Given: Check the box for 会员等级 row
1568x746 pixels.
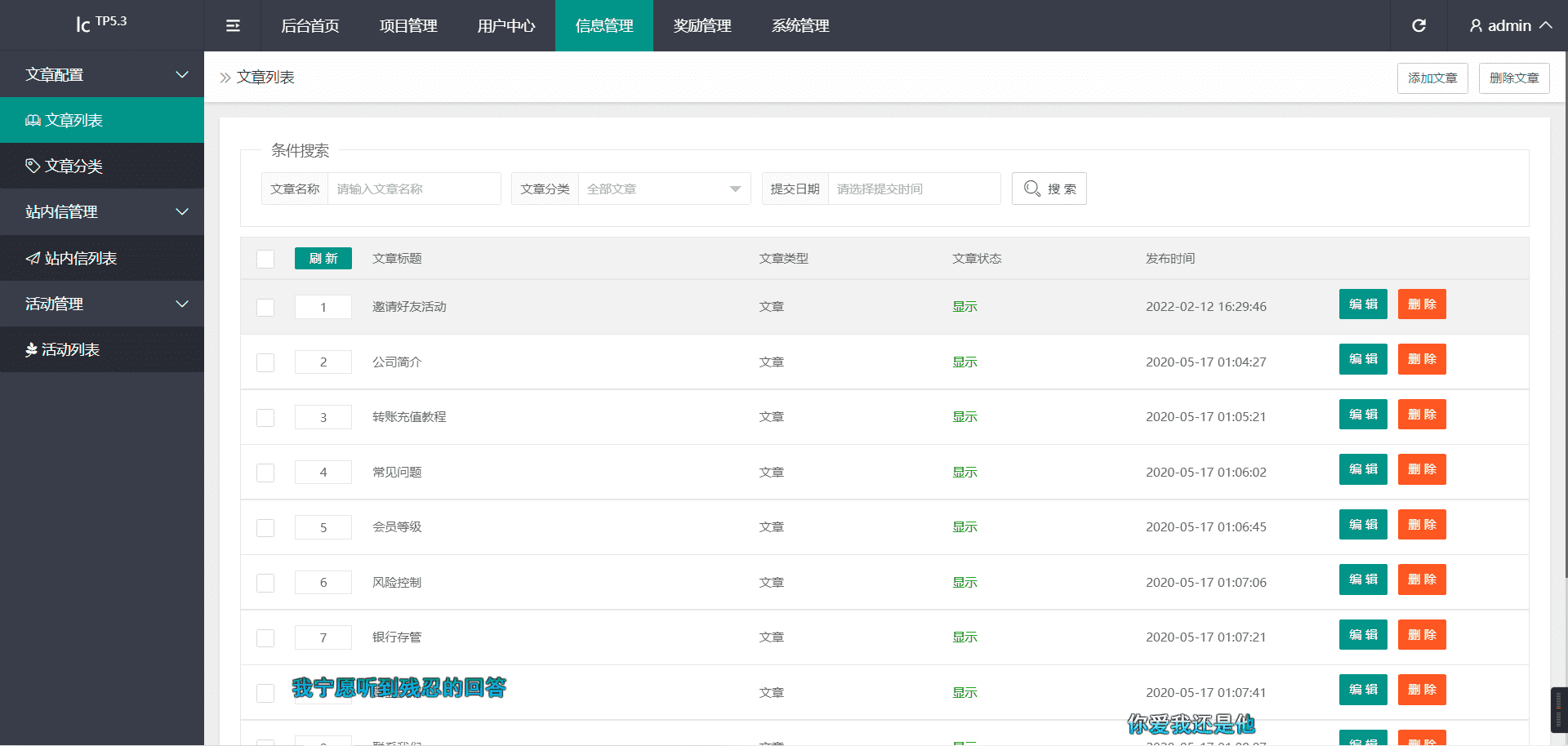Looking at the screenshot, I should pos(265,528).
